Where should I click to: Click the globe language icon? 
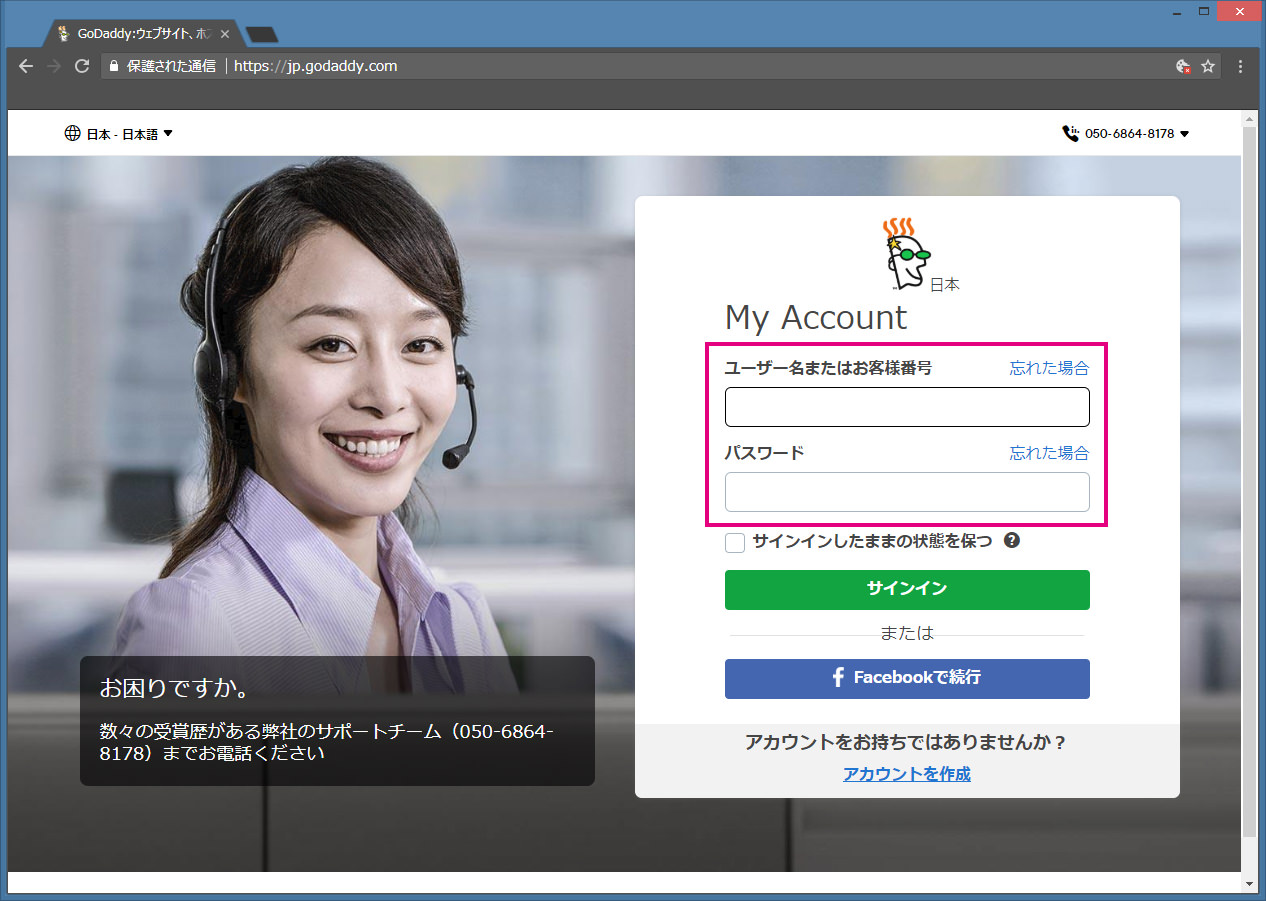[x=72, y=133]
